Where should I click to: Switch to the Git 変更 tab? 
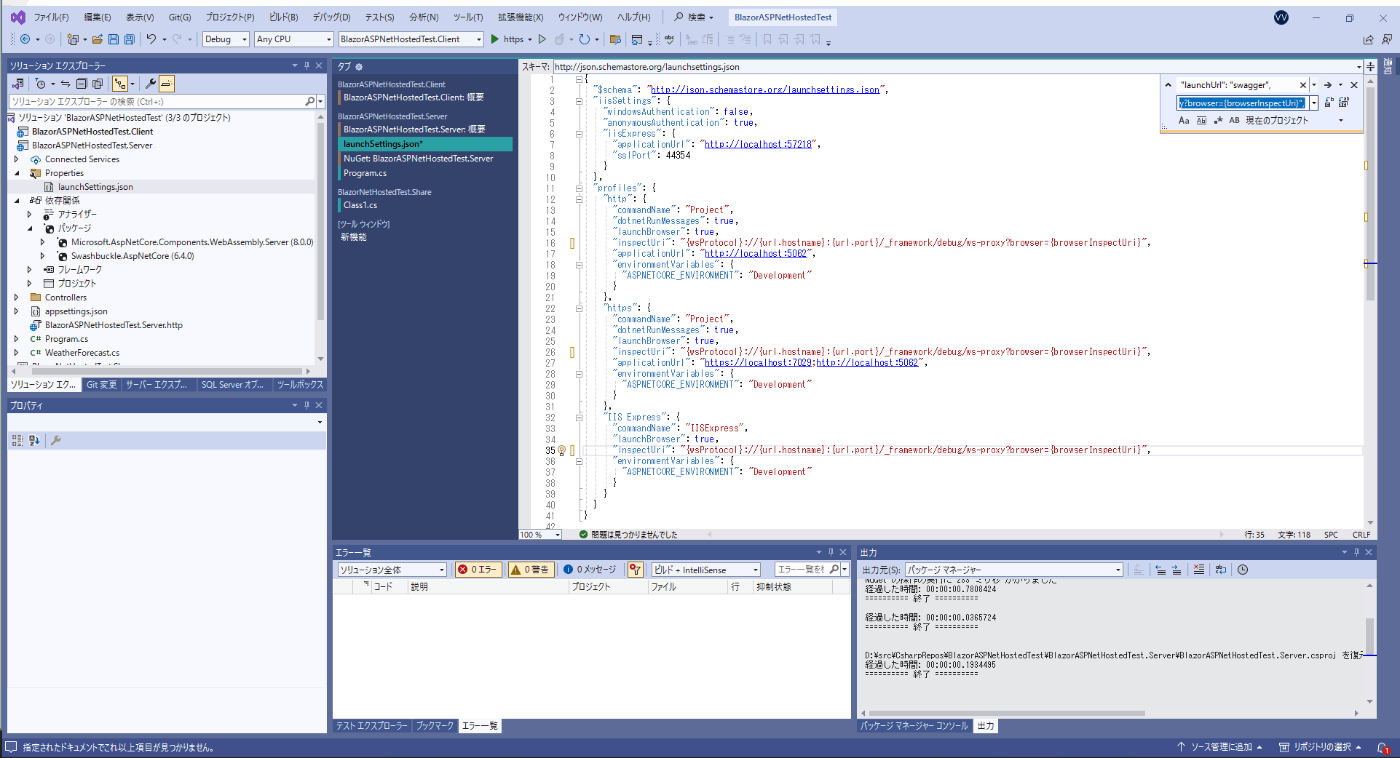coord(102,384)
